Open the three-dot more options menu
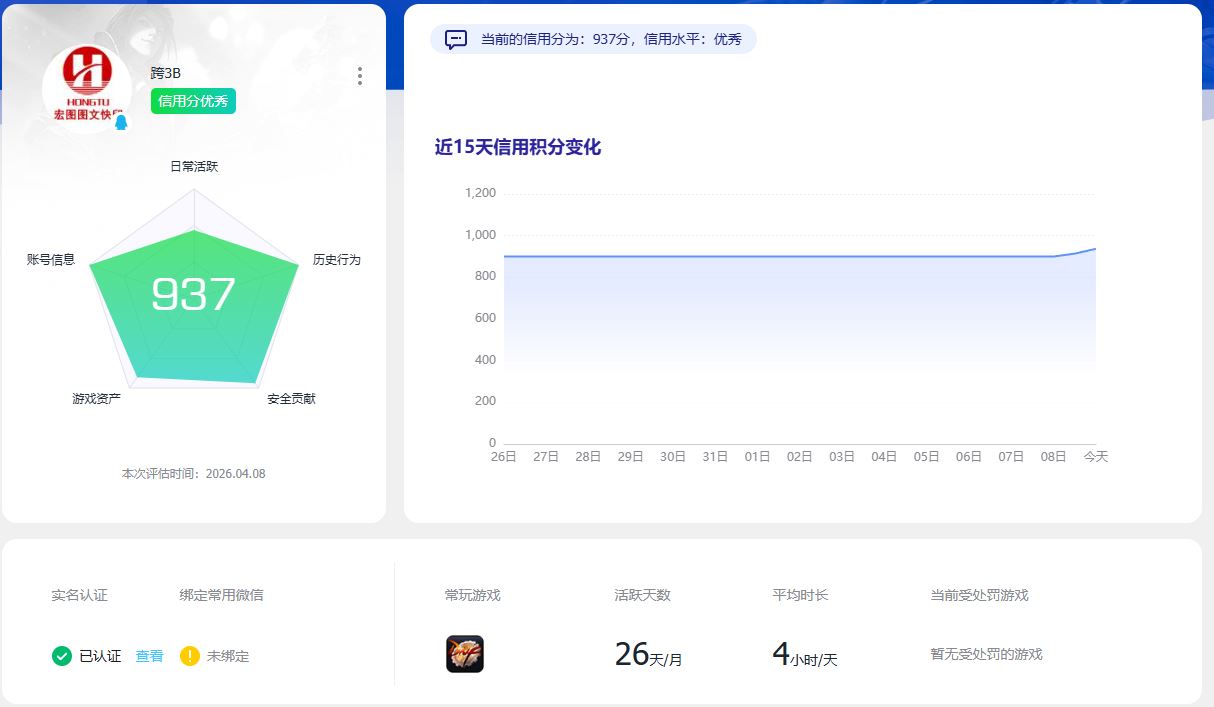Image resolution: width=1214 pixels, height=707 pixels. point(360,76)
